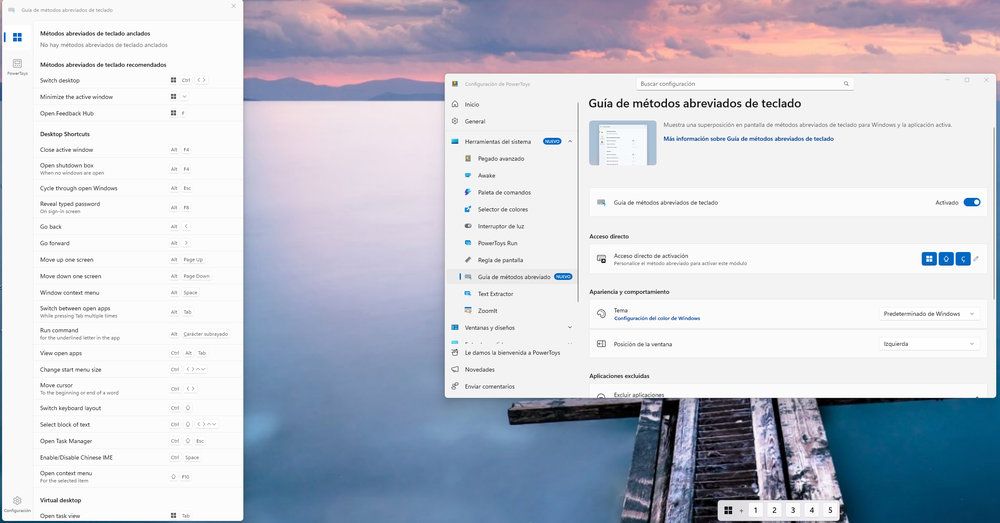Viewport: 1000px width, 523px height.
Task: Click Windows logo in bottom shortcut indicator
Action: click(728, 510)
